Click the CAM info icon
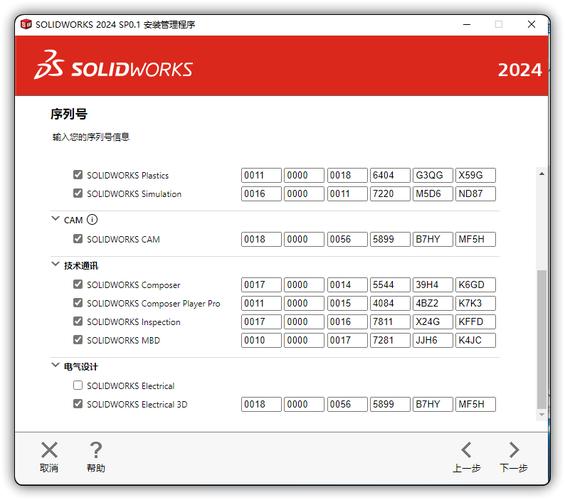Viewport: 565px width, 500px height. point(92,219)
